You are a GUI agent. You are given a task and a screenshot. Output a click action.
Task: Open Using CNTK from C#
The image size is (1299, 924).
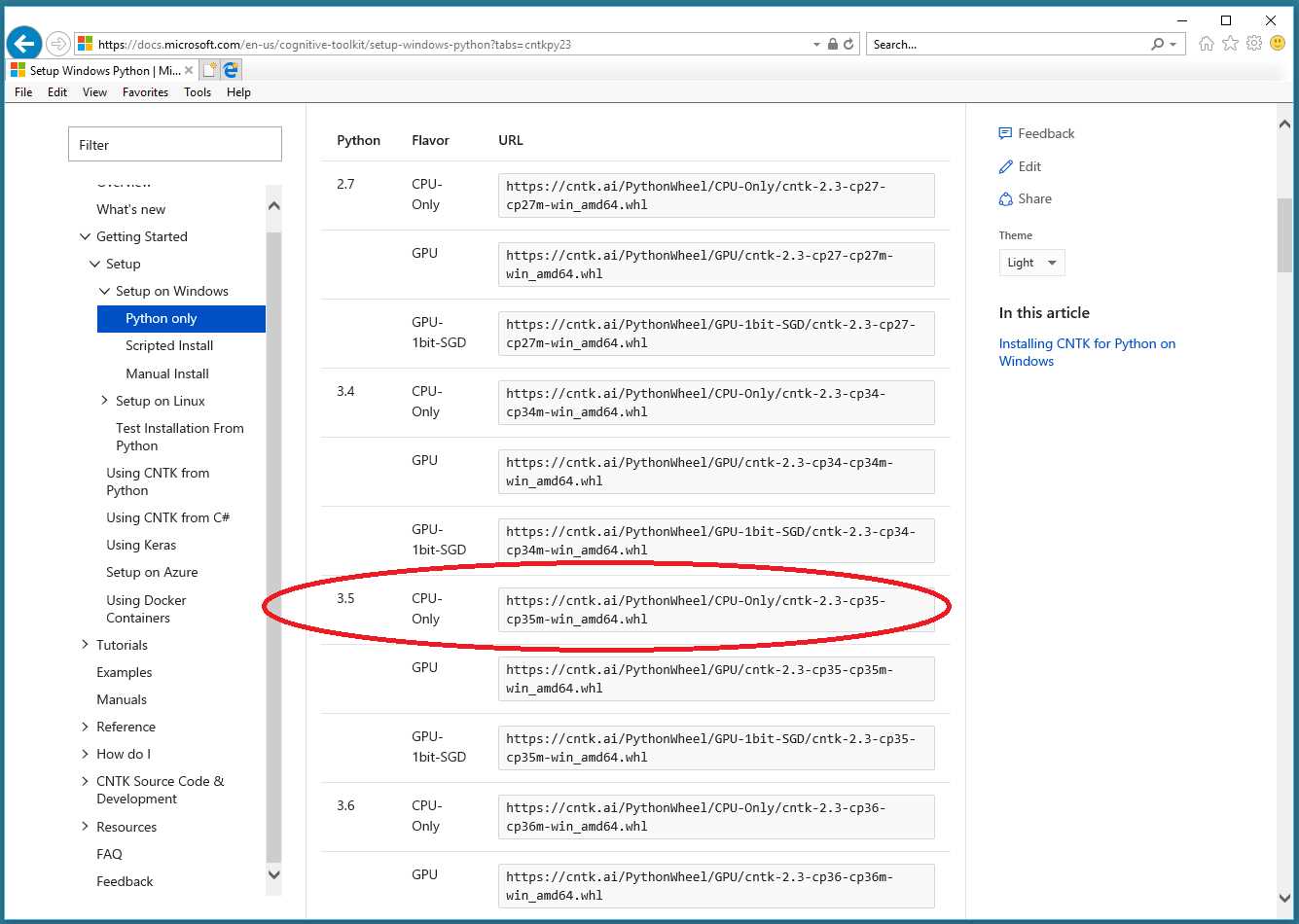pyautogui.click(x=168, y=517)
